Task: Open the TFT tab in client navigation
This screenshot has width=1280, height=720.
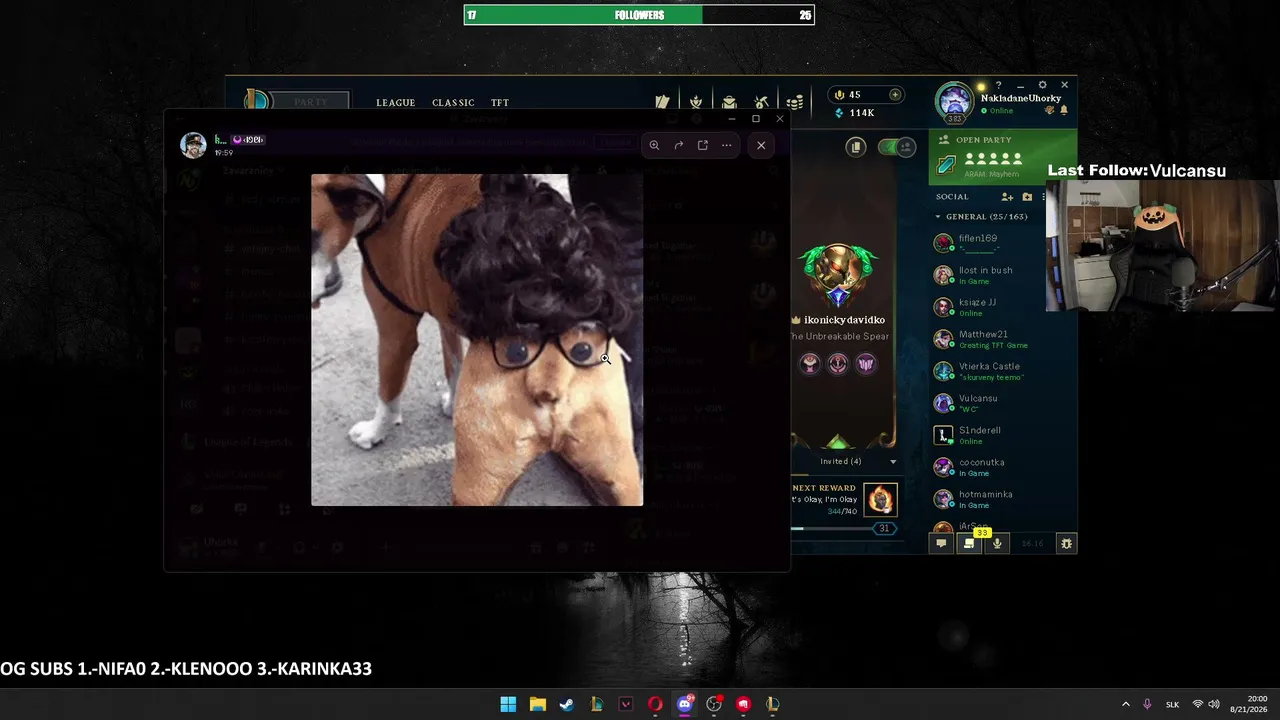Action: (500, 103)
